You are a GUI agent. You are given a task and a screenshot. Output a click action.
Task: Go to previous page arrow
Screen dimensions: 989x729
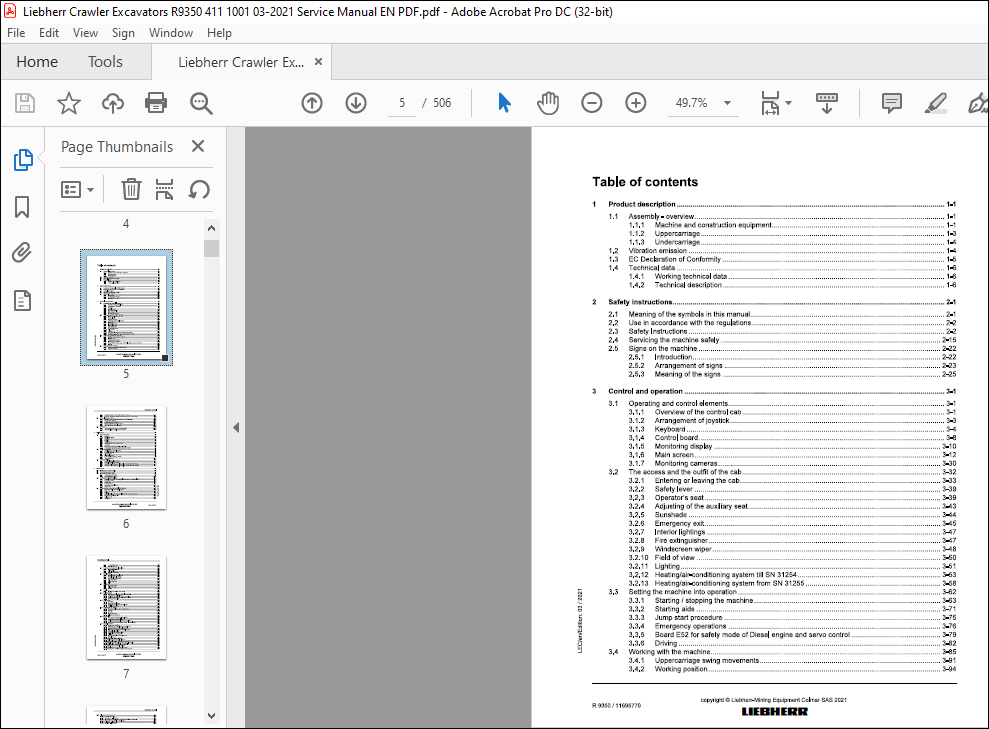(312, 103)
